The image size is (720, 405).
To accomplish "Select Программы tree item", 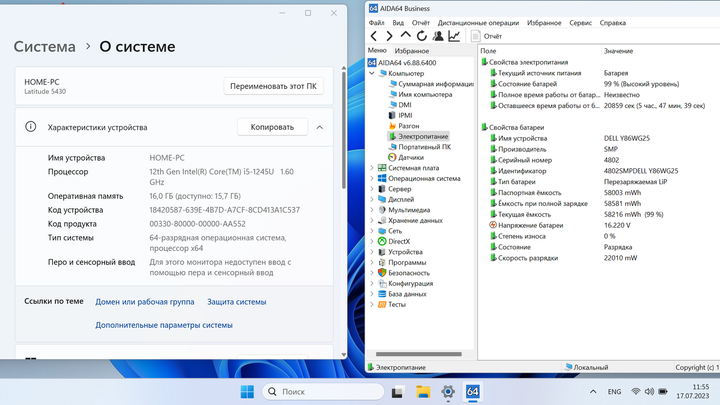I will point(402,263).
